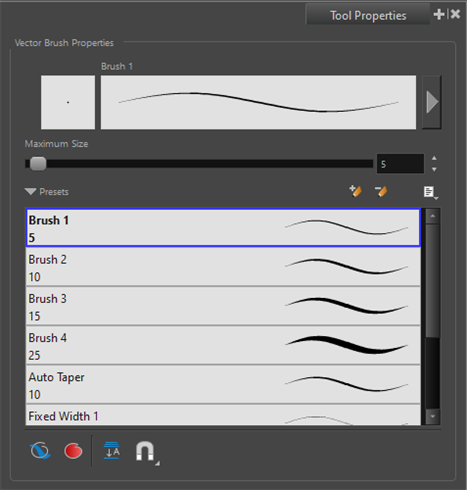Collapse the Presets section triangle
Viewport: 467px width, 490px height.
[x=30, y=192]
